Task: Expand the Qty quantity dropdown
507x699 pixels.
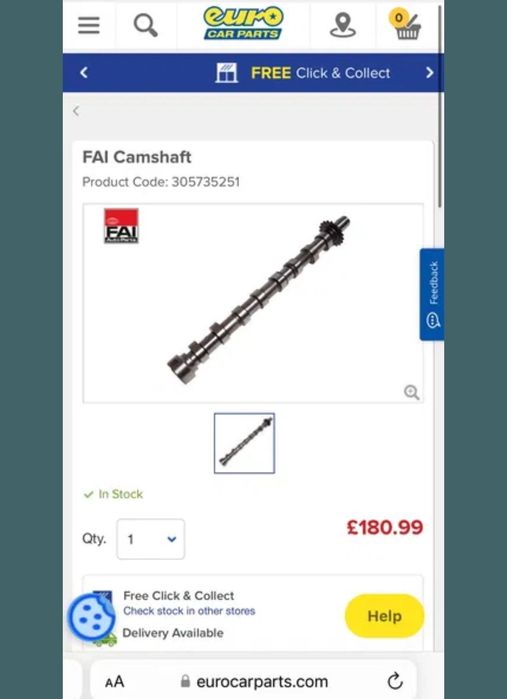Action: point(151,539)
